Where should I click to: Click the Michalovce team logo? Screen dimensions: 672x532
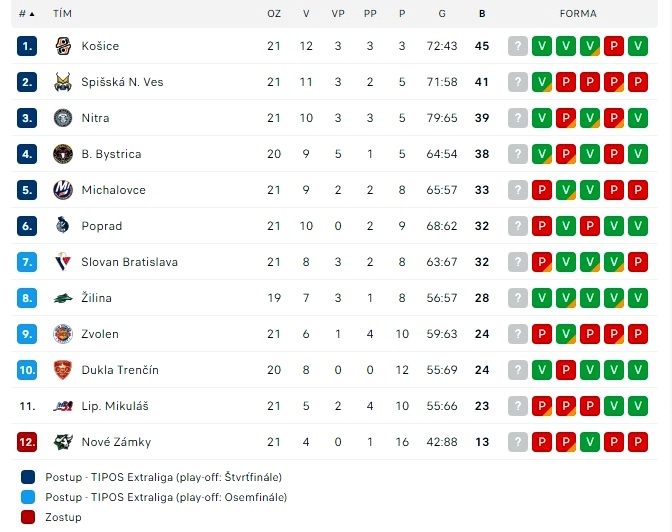(x=63, y=190)
